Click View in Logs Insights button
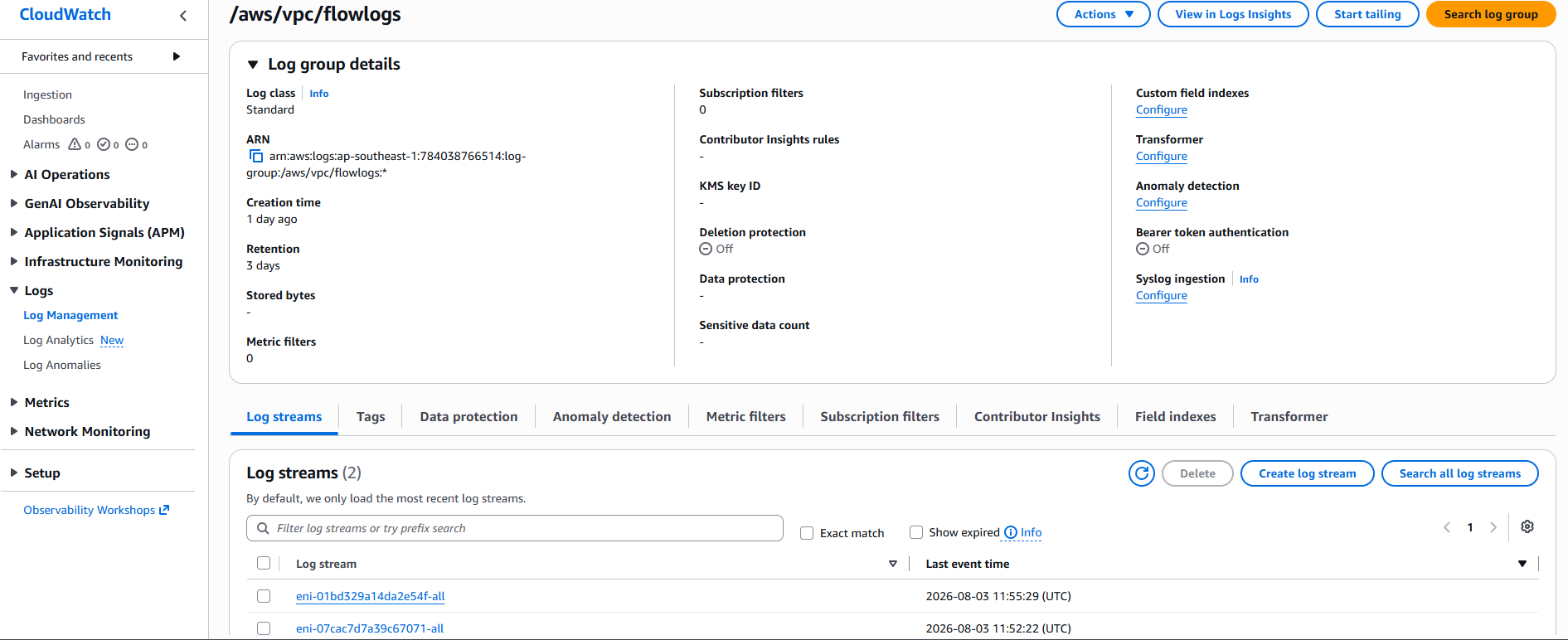This screenshot has height=640, width=1568. click(1233, 14)
